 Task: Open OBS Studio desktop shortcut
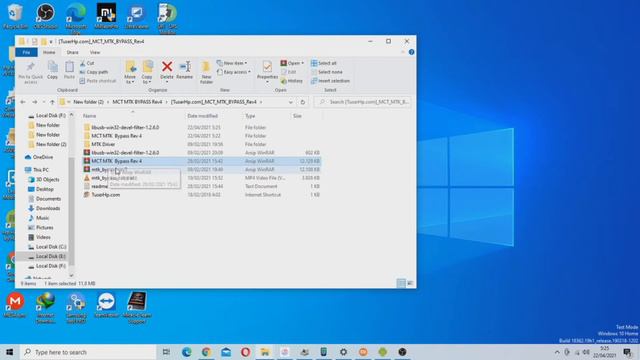[45, 17]
